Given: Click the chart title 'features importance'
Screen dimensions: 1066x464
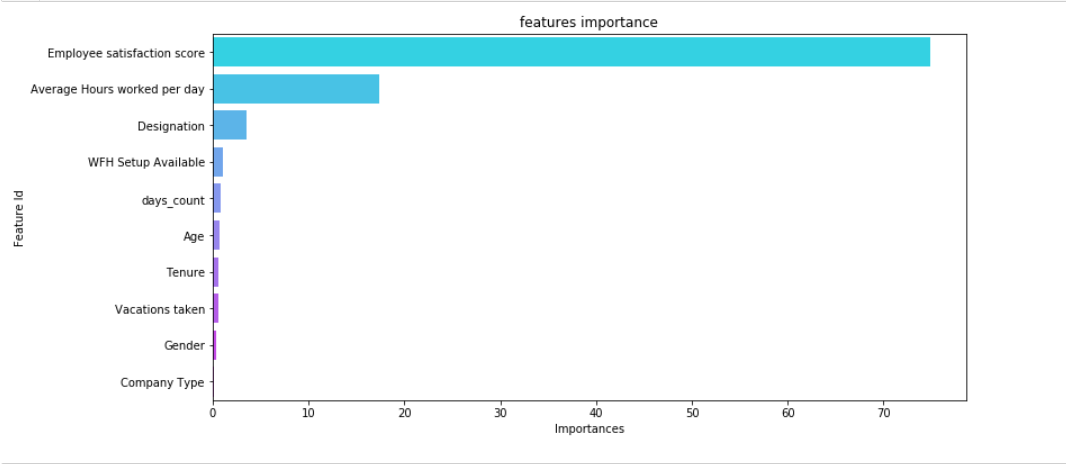Looking at the screenshot, I should 589,22.
